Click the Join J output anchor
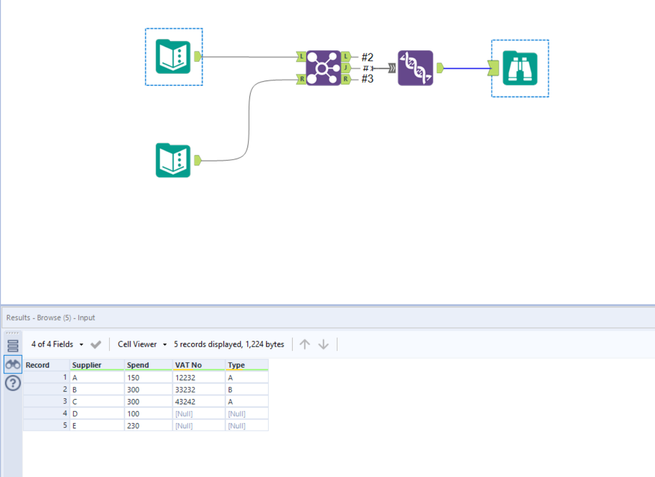Viewport: 655px width, 477px height. point(346,68)
